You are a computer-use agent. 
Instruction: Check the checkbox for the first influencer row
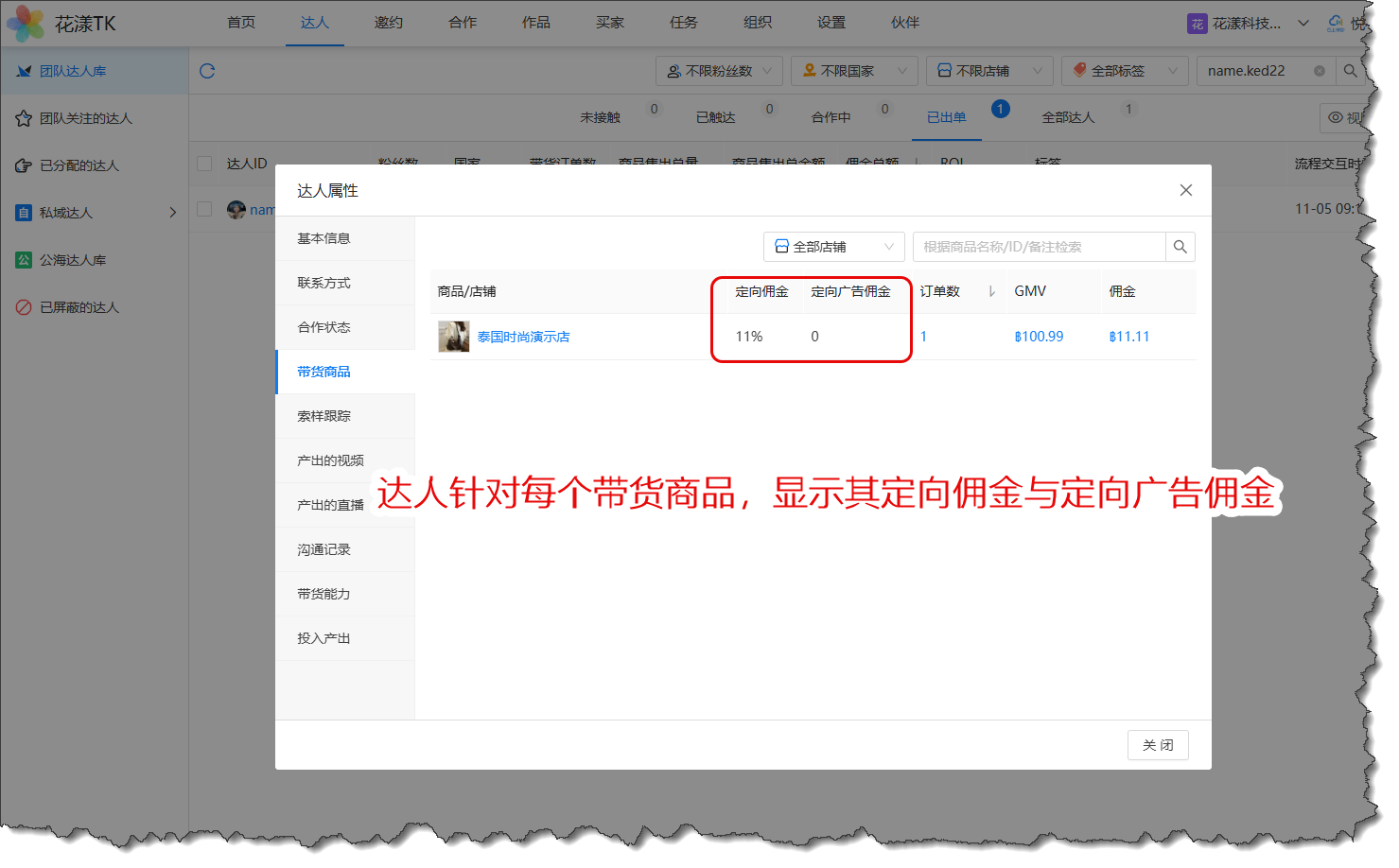[204, 209]
